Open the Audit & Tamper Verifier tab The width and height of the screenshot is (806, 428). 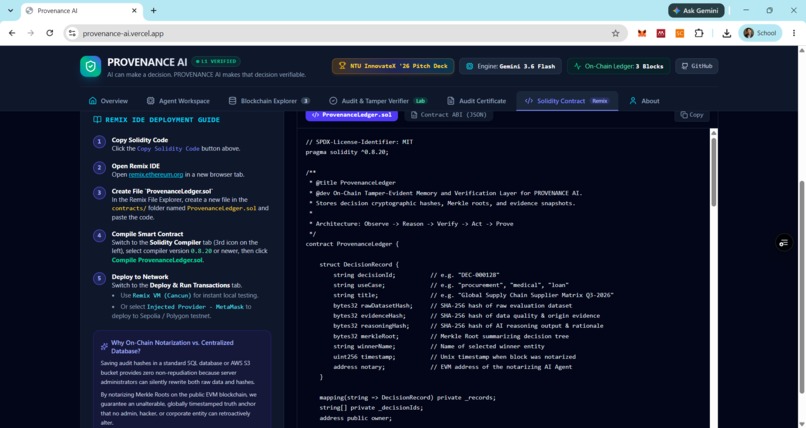coord(378,101)
